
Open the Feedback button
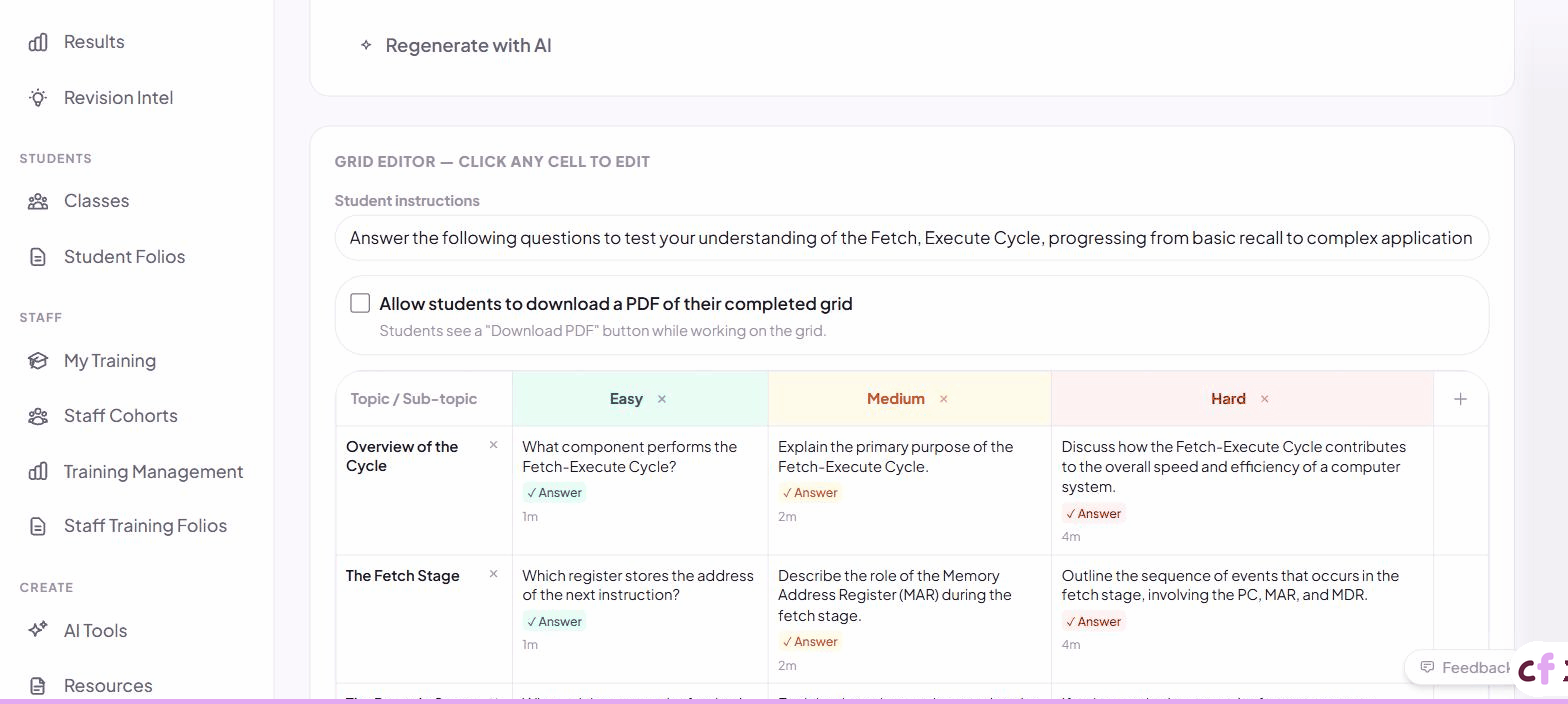(x=1464, y=667)
